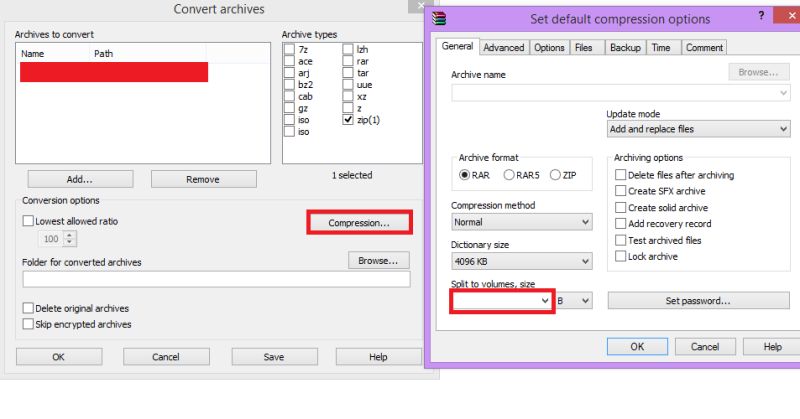Enable Lock archive option
Screen dimensions: 800x419
[x=620, y=256]
